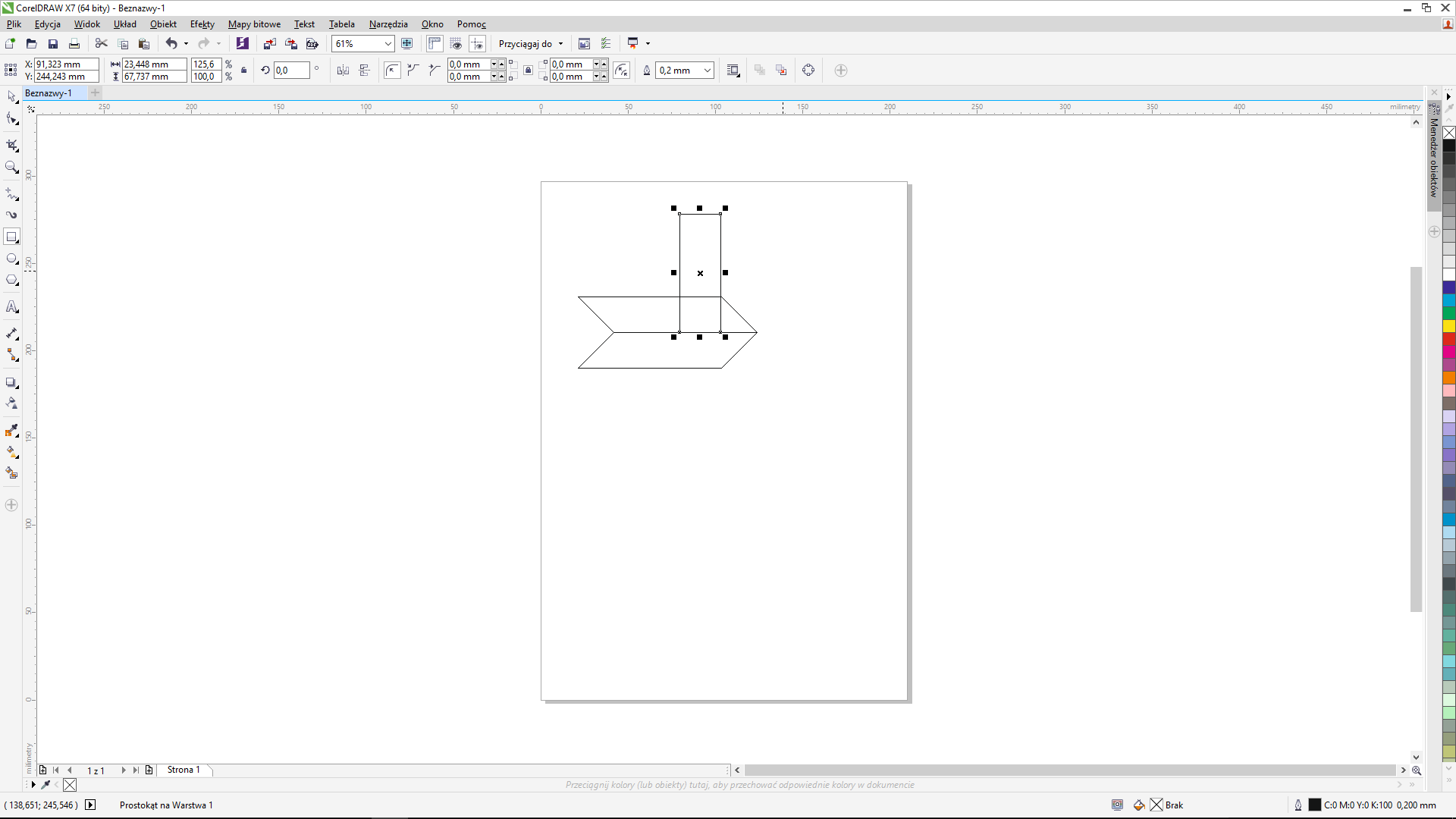1456x819 pixels.
Task: Toggle show rulers button
Action: pos(435,44)
